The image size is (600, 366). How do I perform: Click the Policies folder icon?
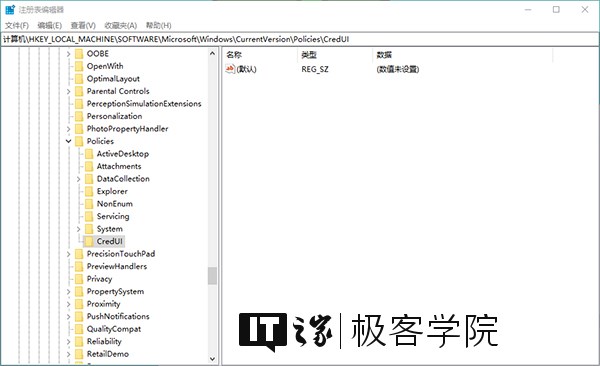tap(79, 141)
